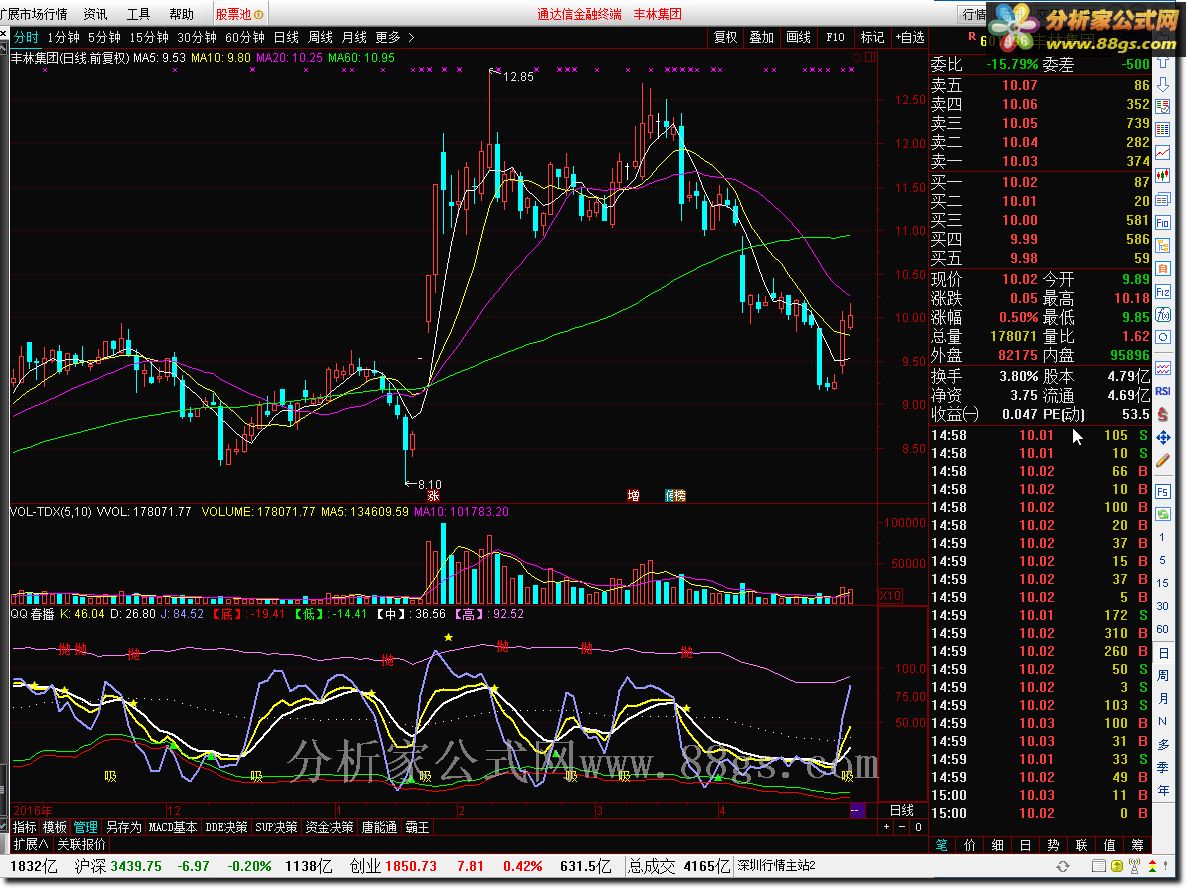Open the 股票池 stock pool dropdown
The image size is (1188, 889).
point(239,14)
